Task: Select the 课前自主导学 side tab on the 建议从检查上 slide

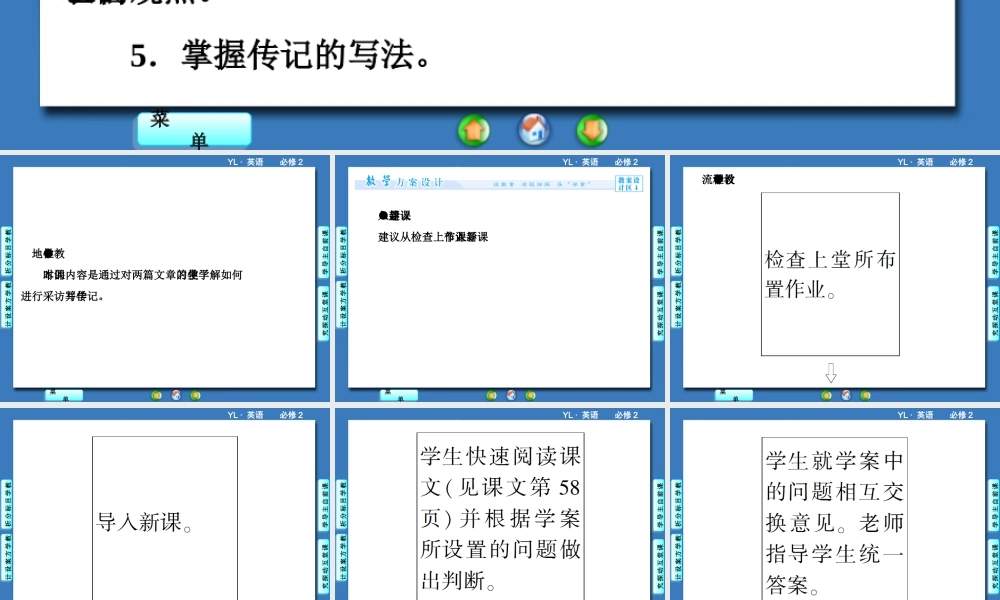Action: (x=659, y=251)
